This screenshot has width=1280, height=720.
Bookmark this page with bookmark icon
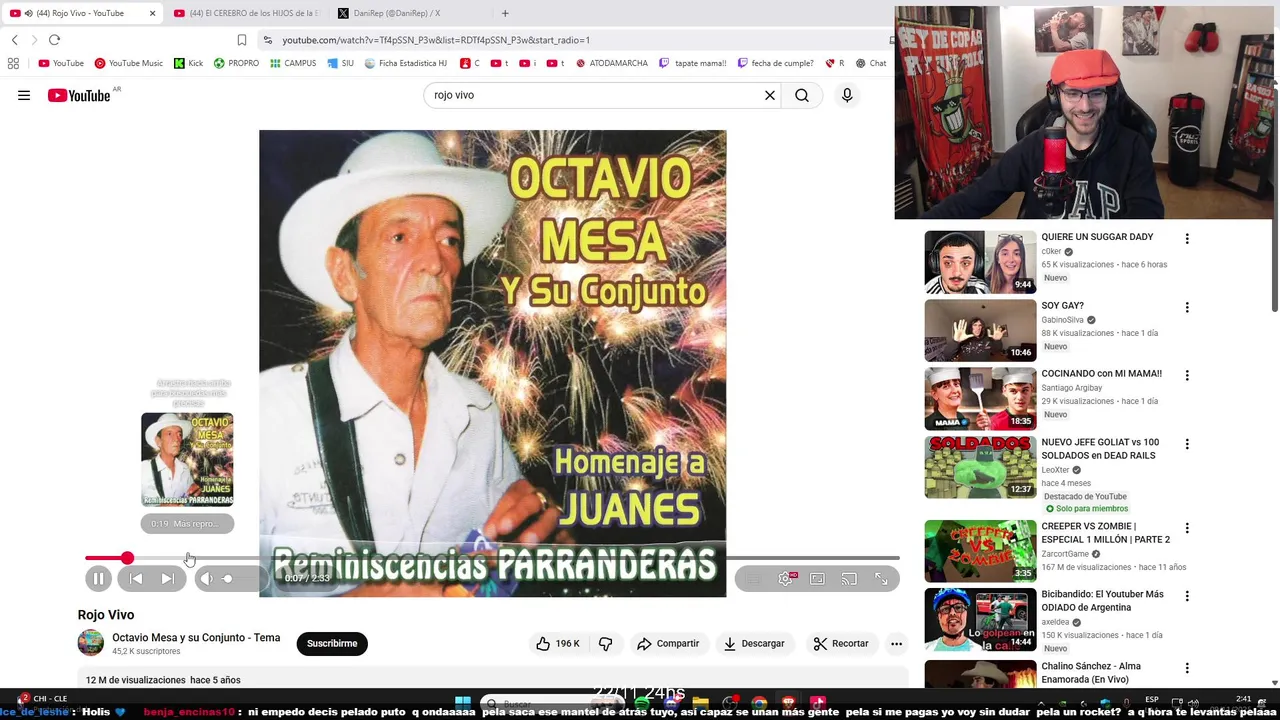(x=242, y=40)
